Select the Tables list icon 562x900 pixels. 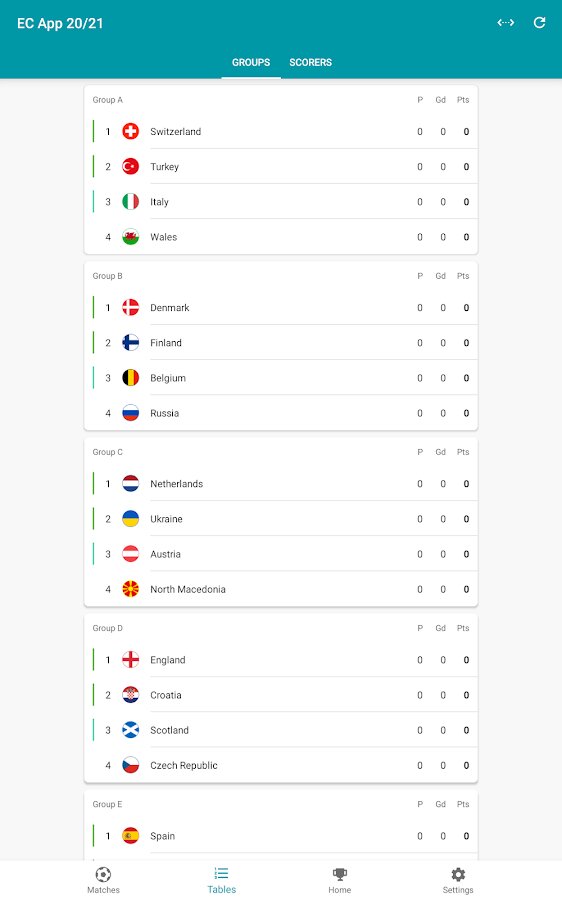(x=222, y=873)
